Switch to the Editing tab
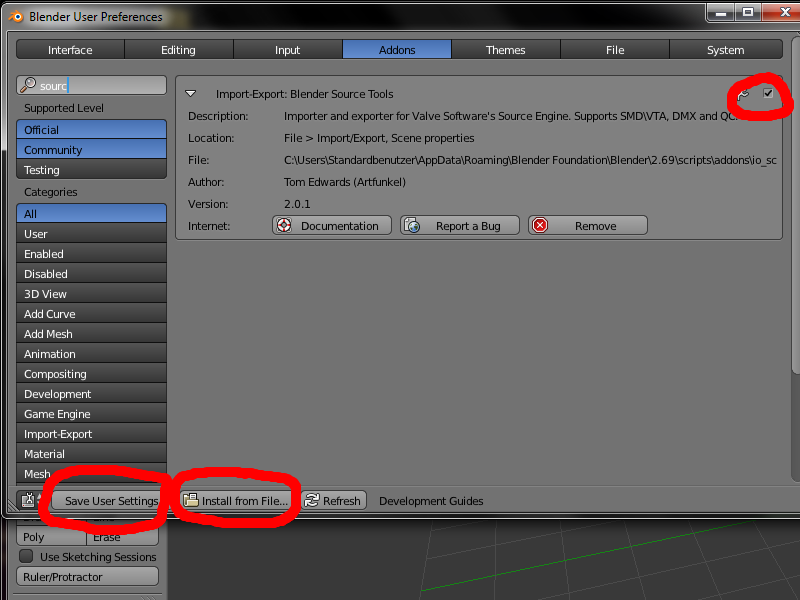The width and height of the screenshot is (800, 600). (x=179, y=50)
